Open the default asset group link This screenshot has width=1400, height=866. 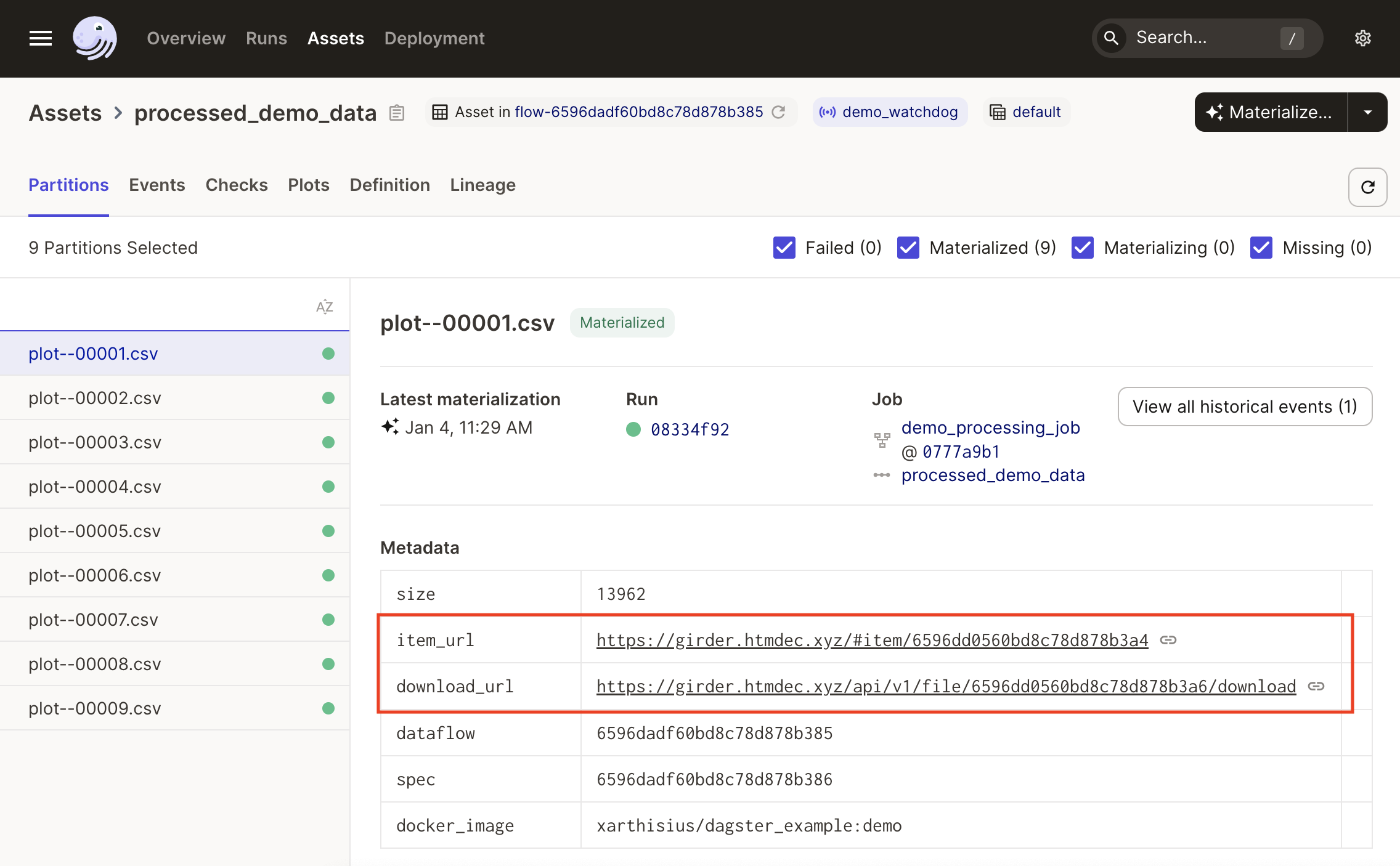click(1036, 112)
